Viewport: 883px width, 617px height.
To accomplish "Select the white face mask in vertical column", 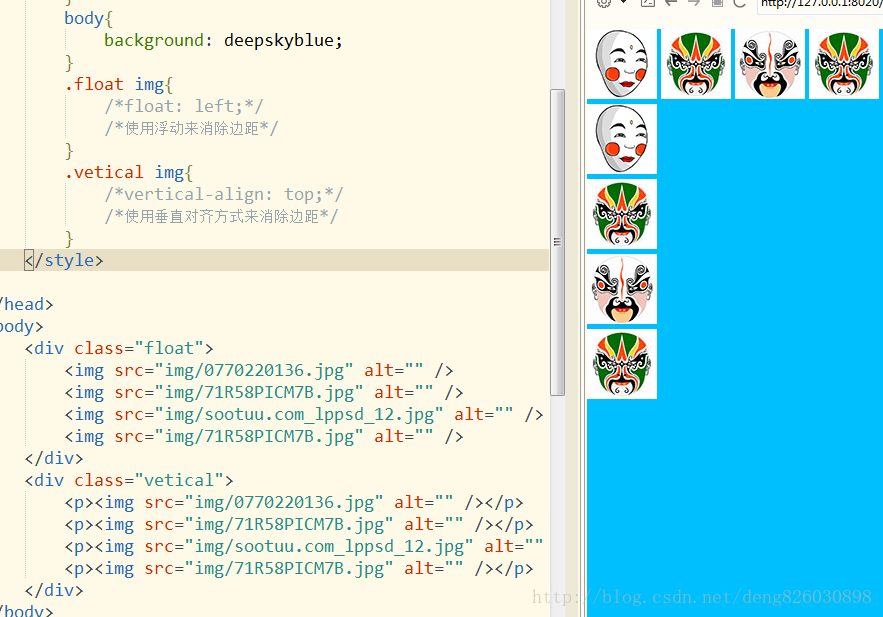I will coord(622,138).
